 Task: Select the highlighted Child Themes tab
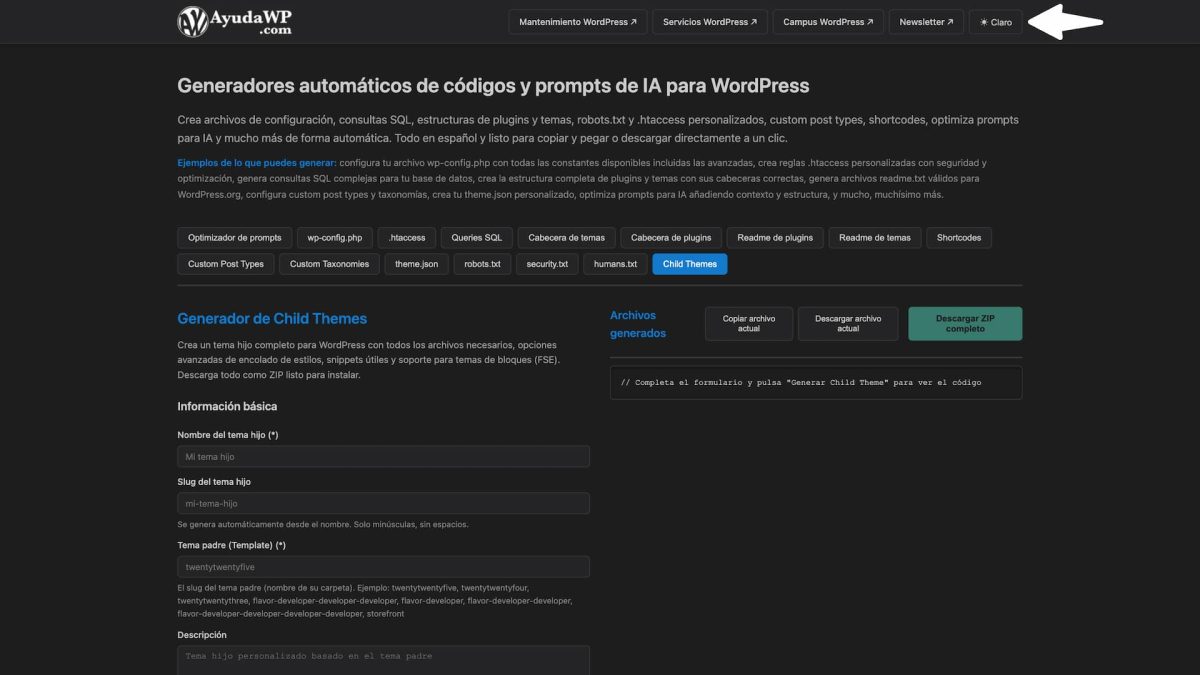pos(689,264)
